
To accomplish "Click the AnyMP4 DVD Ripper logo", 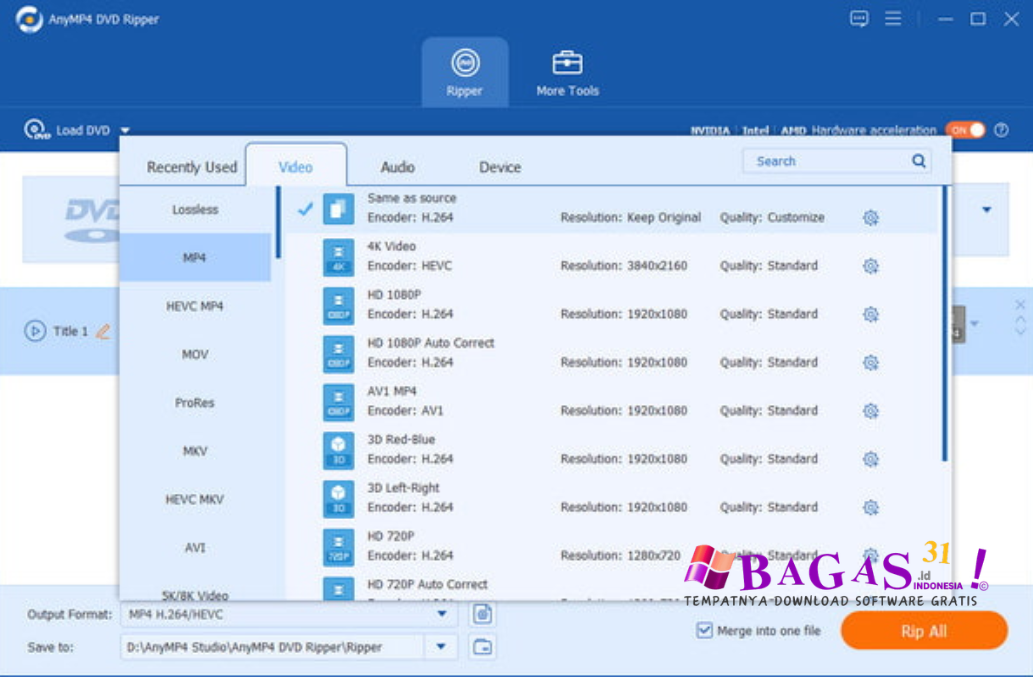I will click(29, 19).
